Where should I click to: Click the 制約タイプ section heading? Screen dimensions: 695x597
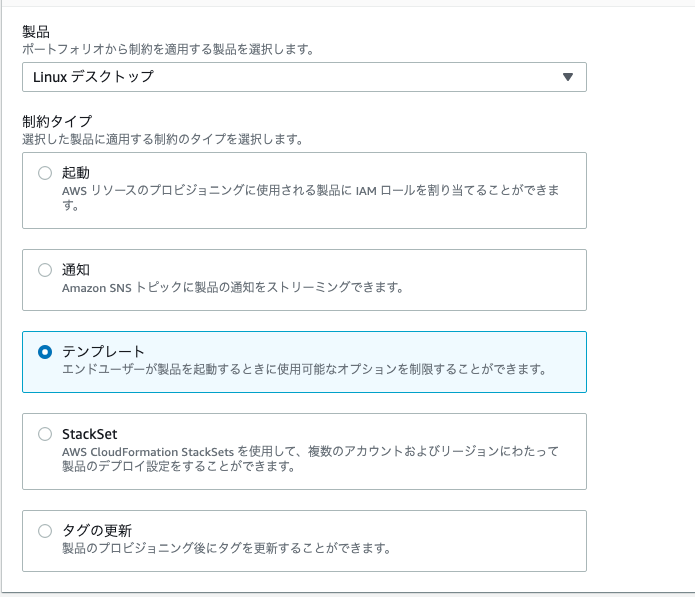point(57,121)
